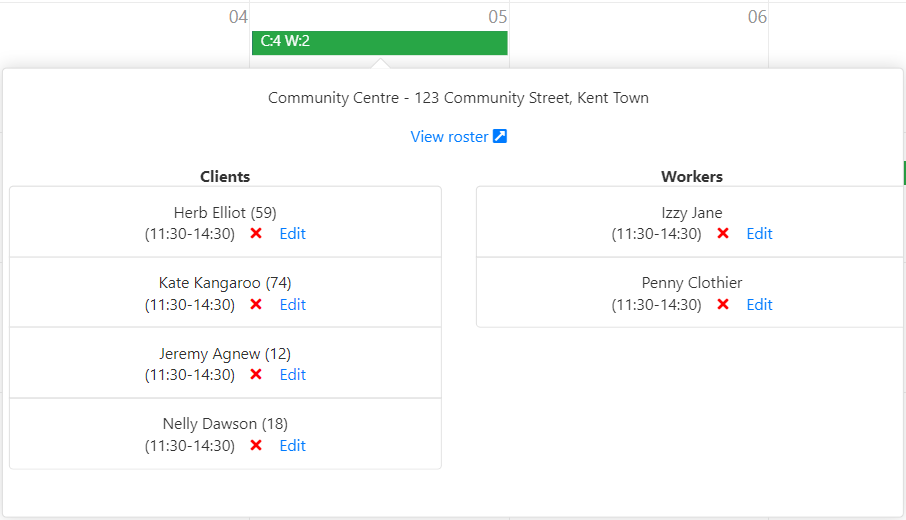This screenshot has width=906, height=520.
Task: Click Herb Elliot's time (11:30-14:30)
Action: click(190, 234)
